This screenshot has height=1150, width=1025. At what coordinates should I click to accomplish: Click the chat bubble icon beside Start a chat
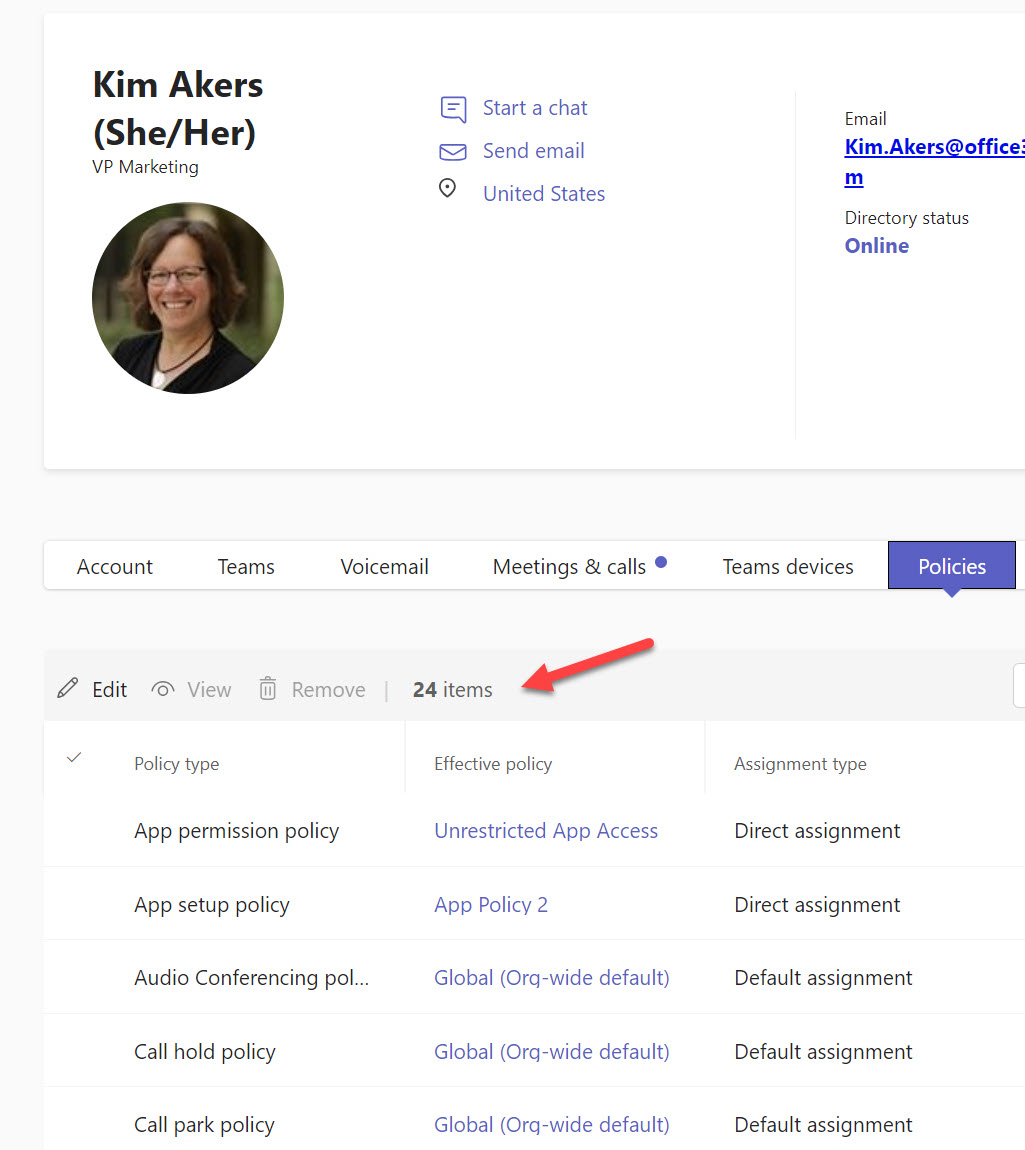tap(453, 108)
